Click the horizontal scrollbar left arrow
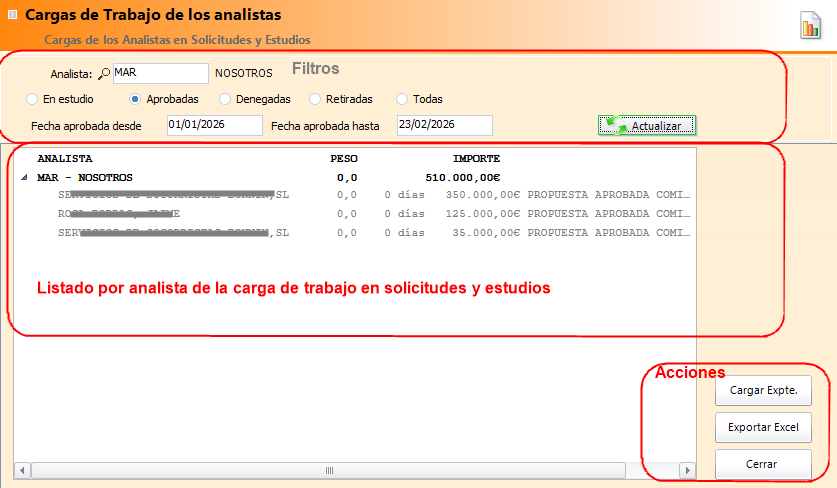Image resolution: width=837 pixels, height=488 pixels. pos(22,470)
